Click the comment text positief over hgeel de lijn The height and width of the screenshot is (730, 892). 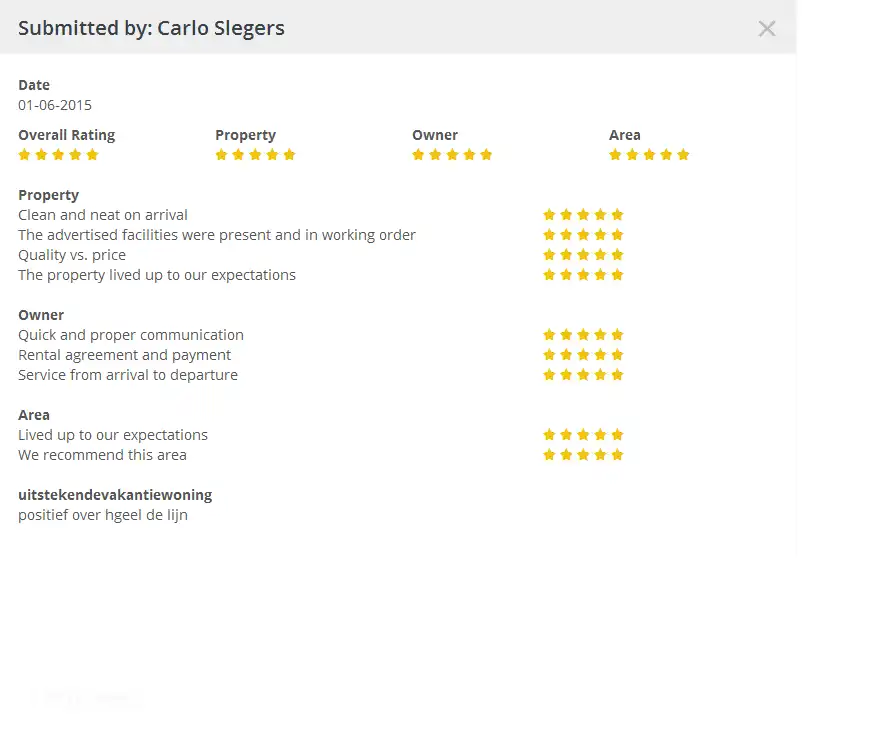103,515
